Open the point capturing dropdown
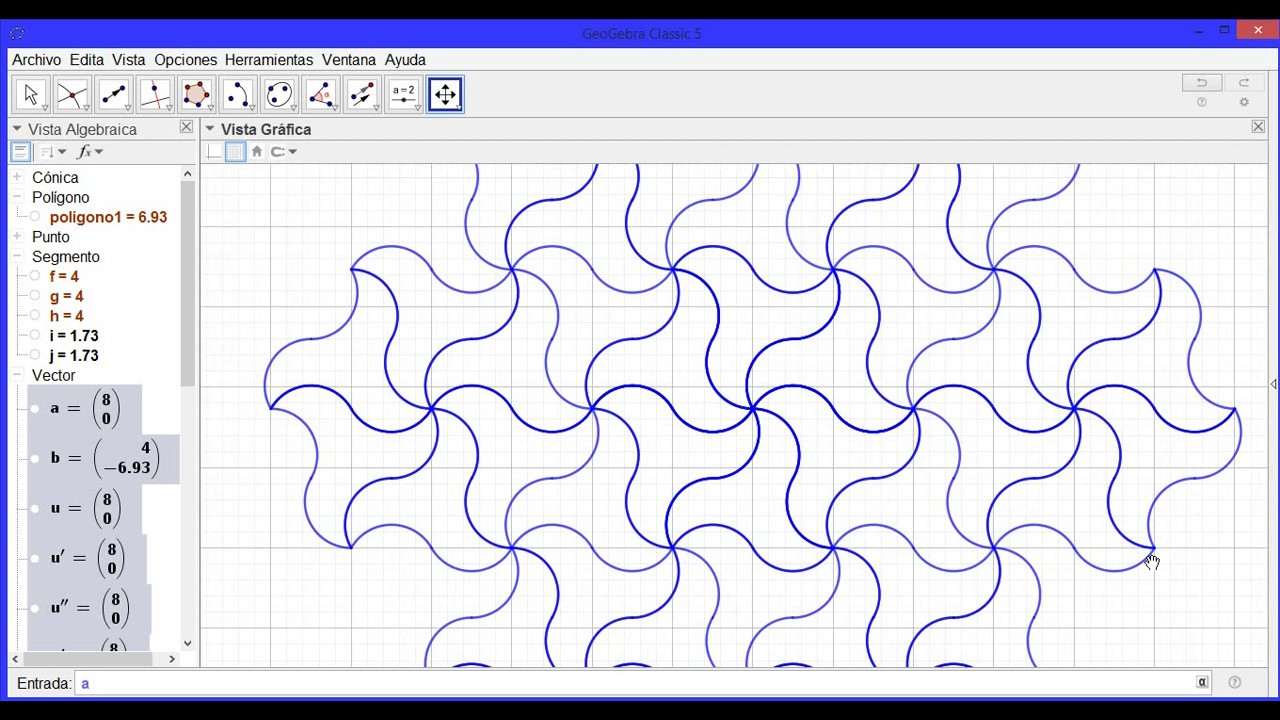The image size is (1280, 720). click(x=284, y=152)
